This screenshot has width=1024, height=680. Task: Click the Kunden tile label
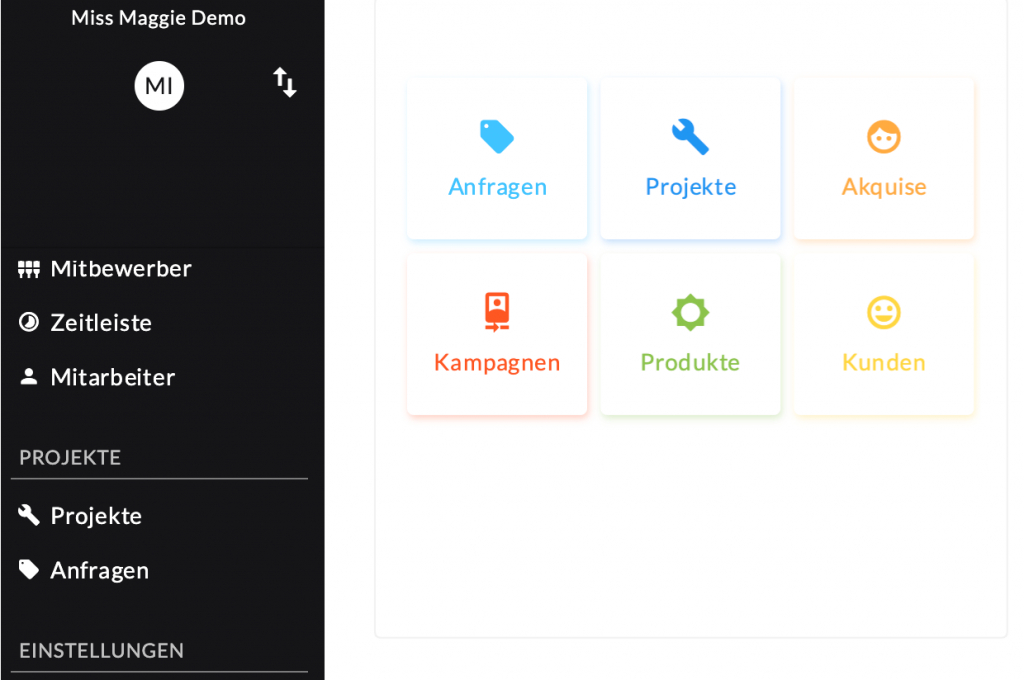click(x=884, y=362)
